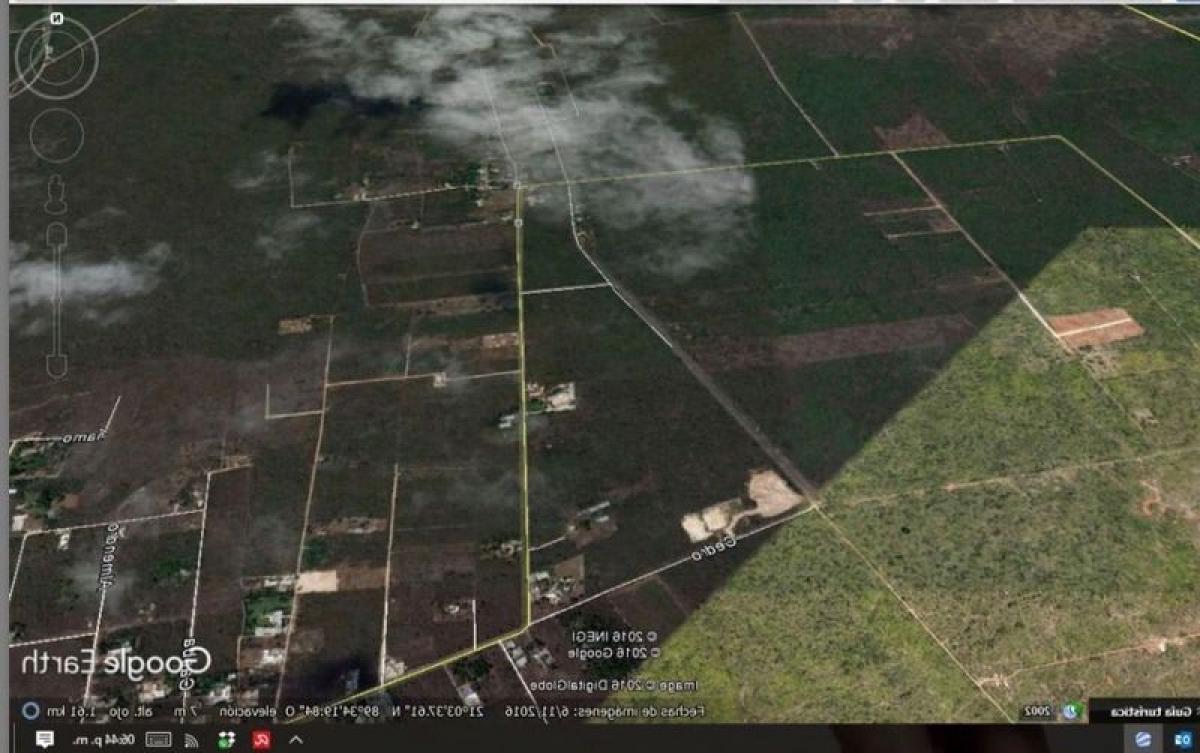
Task: Click the historical imagery globe icon near 2002
Action: click(x=1070, y=710)
